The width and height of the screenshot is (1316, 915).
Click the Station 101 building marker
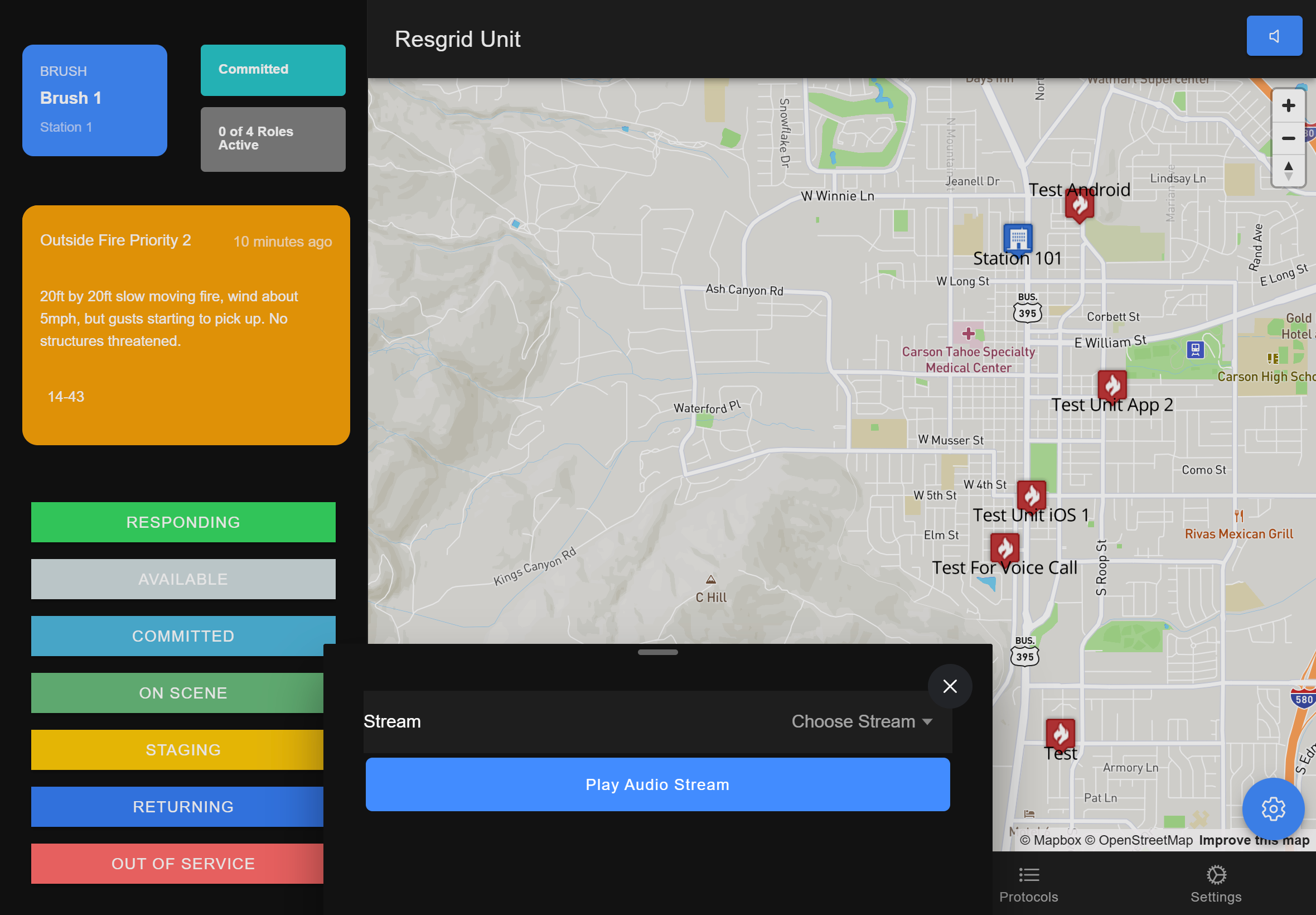coord(1018,237)
